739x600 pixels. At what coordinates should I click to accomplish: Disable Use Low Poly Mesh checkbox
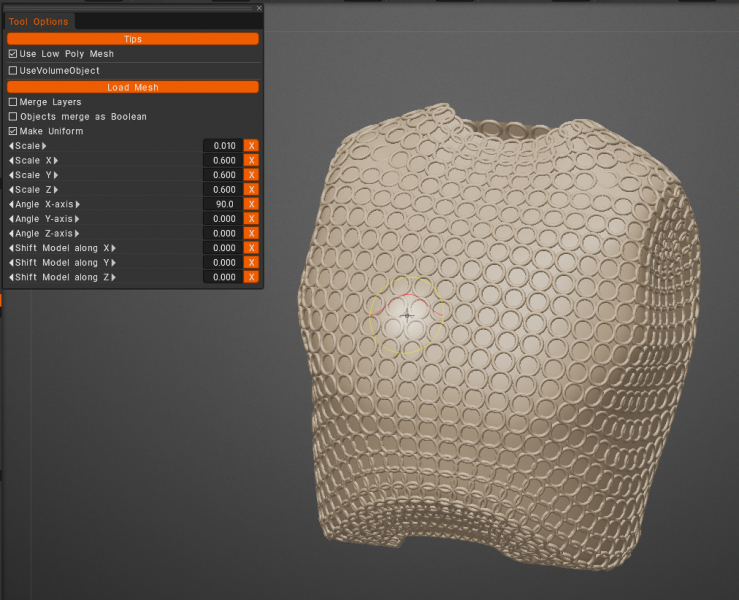coord(13,54)
